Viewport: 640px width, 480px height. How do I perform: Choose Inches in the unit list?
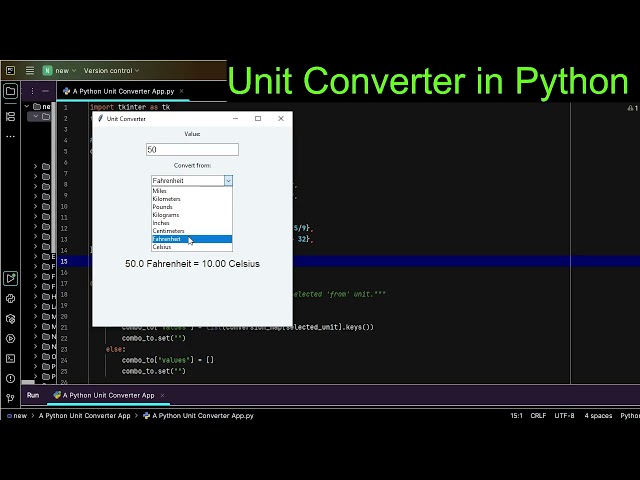pyautogui.click(x=192, y=223)
